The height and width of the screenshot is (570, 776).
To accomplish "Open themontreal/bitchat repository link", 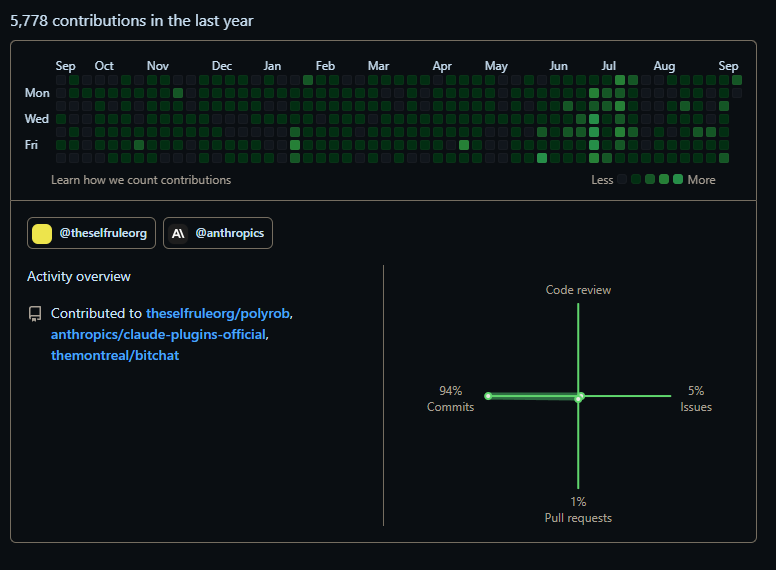I will [x=115, y=355].
